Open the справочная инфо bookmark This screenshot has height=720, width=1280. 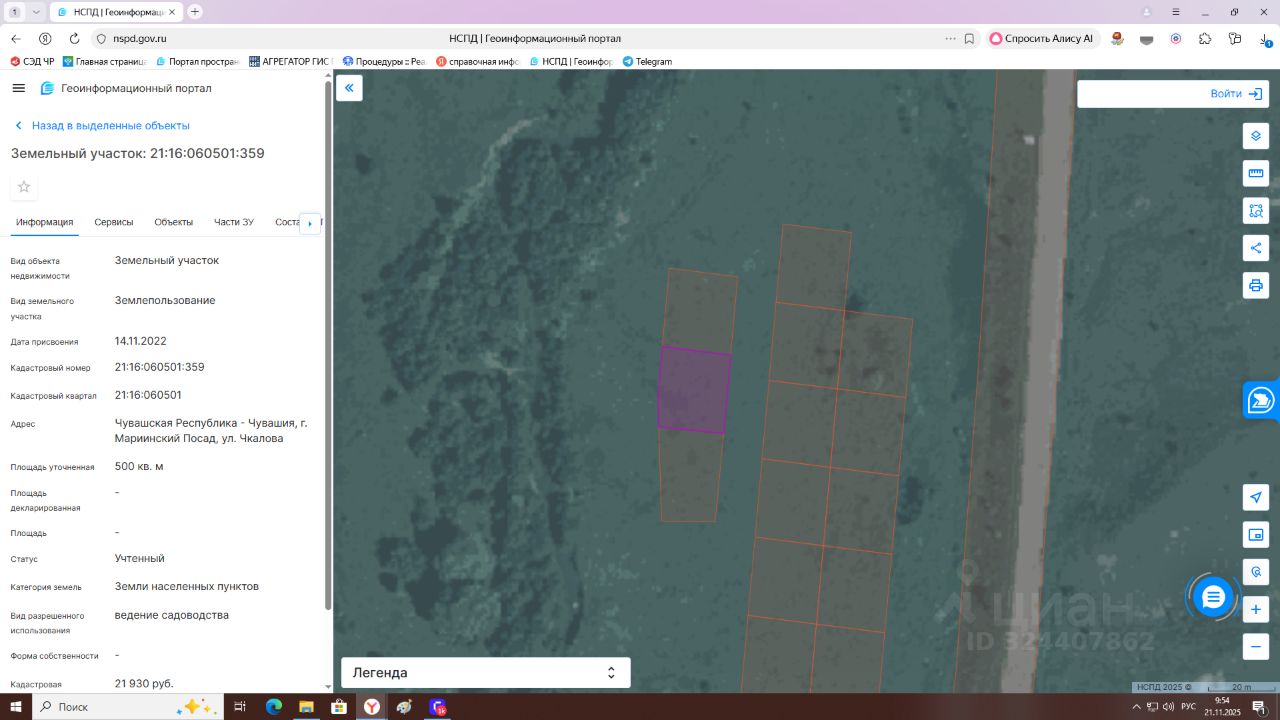tap(477, 61)
